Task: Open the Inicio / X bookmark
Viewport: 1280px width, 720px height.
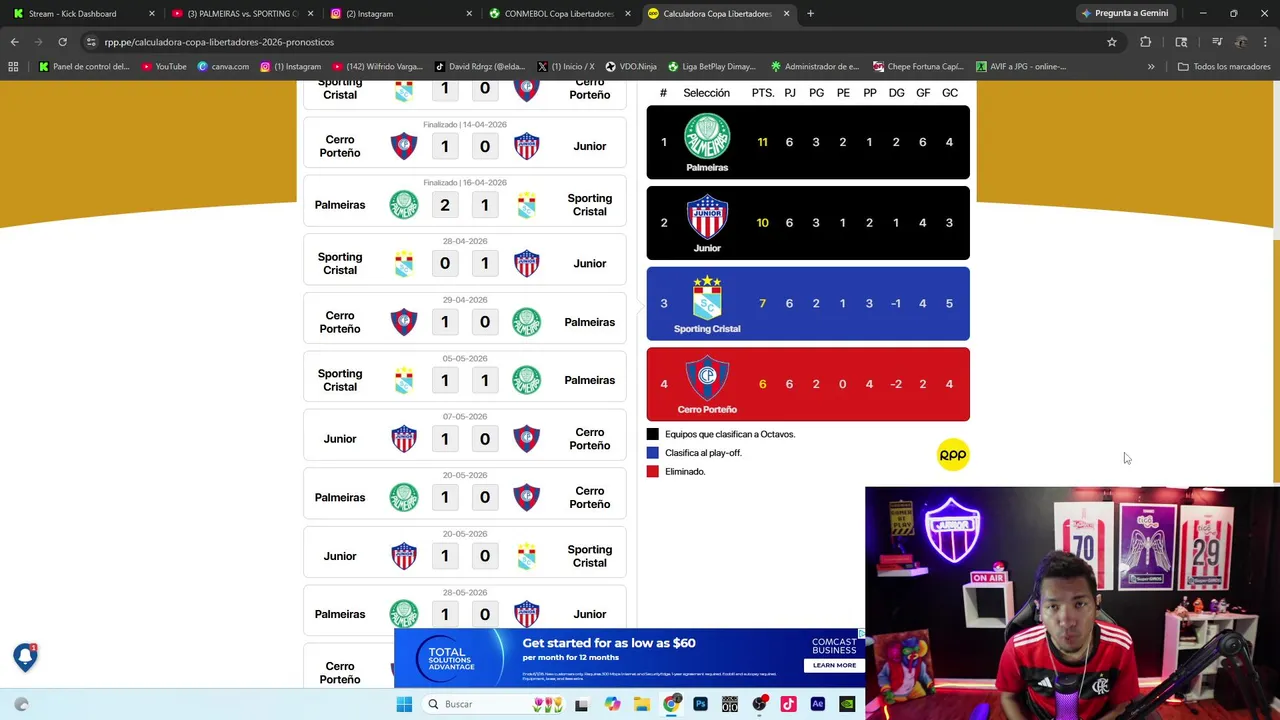Action: [566, 67]
